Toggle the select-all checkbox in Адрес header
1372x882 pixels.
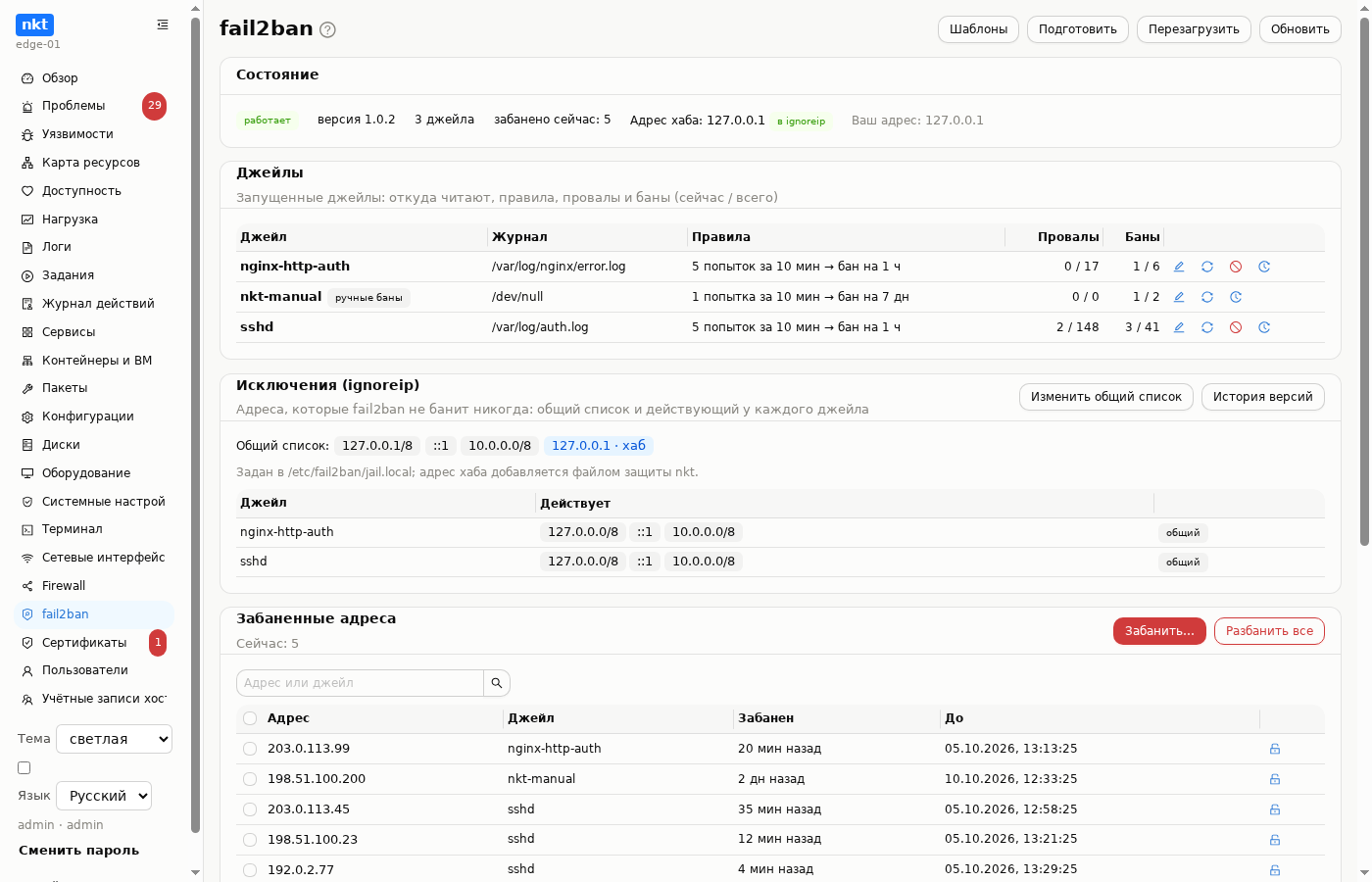250,718
